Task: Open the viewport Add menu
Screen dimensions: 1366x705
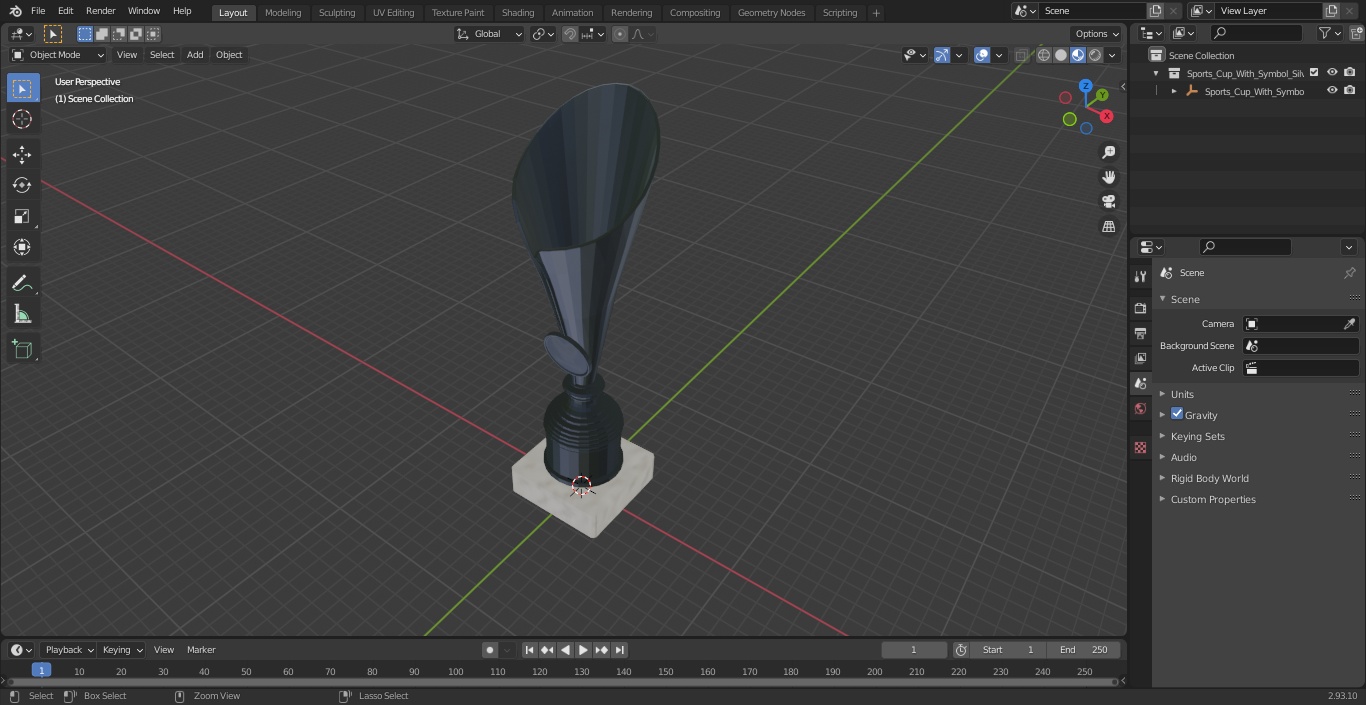Action: (195, 55)
